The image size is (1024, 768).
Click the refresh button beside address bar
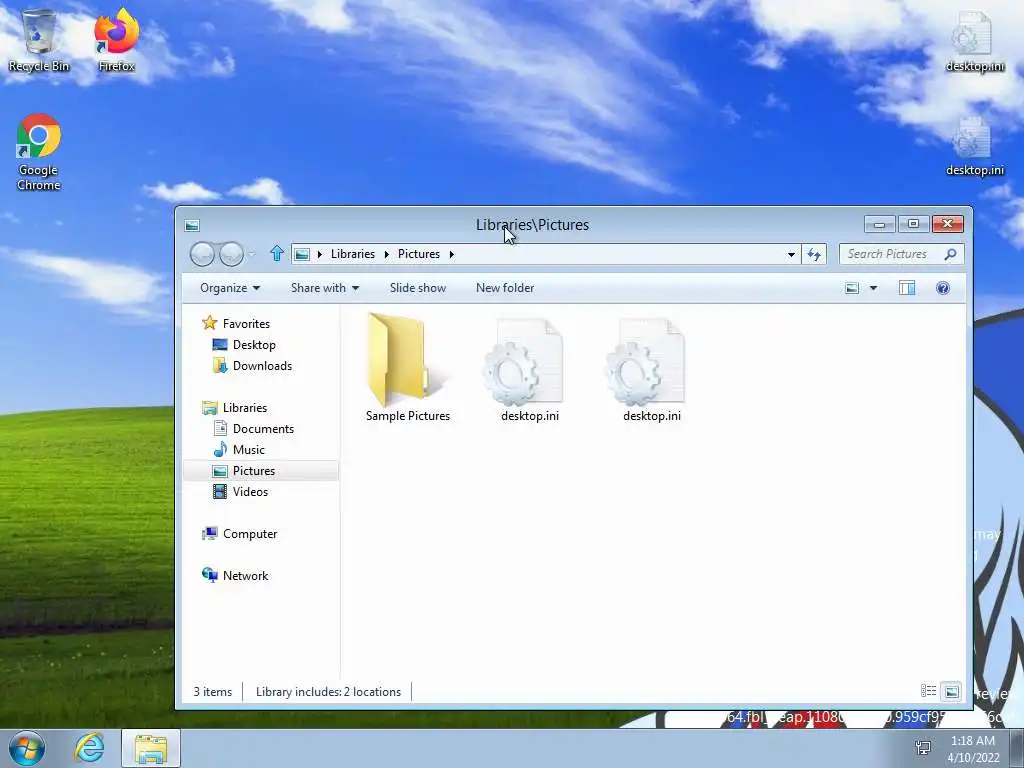[814, 254]
